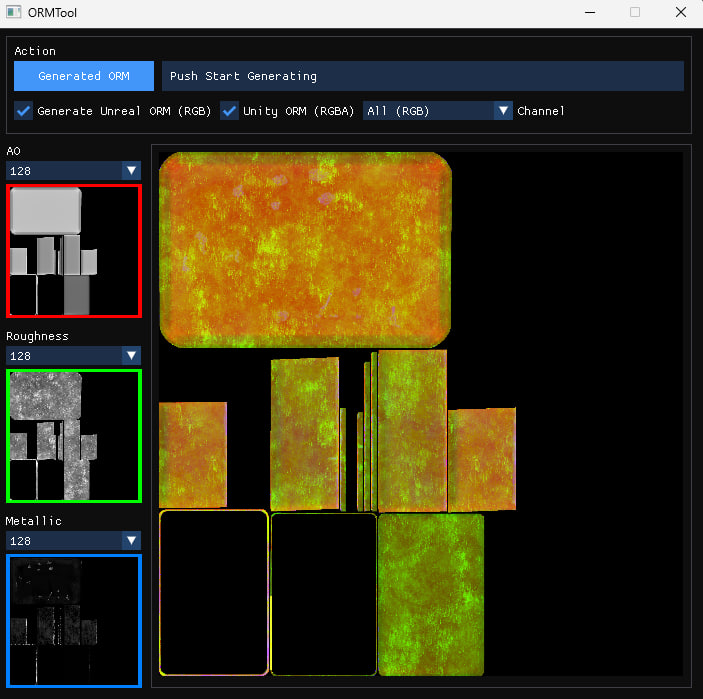Screen dimensions: 703x699
Task: Toggle Generate Unreal ORM (RGB) checkbox
Action: [23, 111]
